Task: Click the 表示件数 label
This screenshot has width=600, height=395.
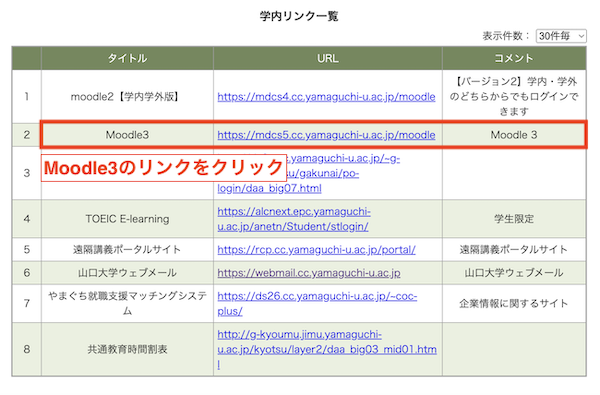Action: 506,36
